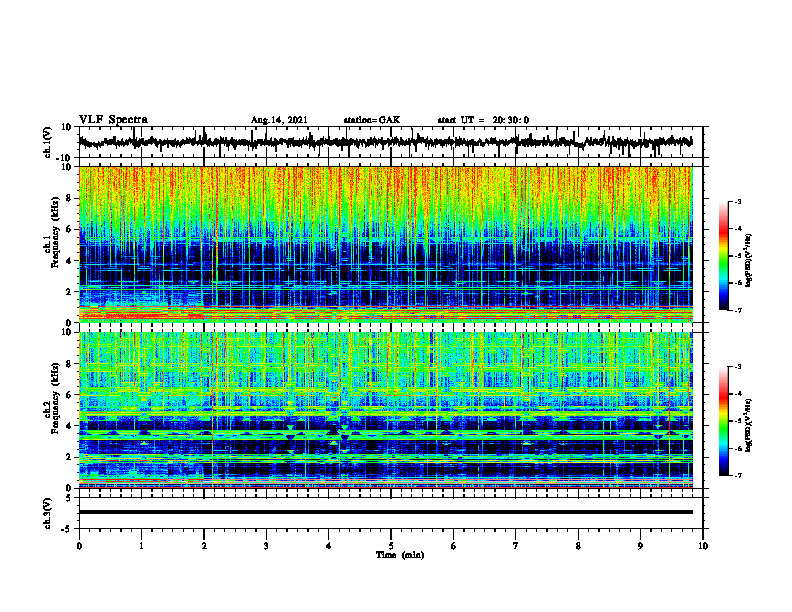This screenshot has height=612, width=792.
Task: Click the '4' tick on time axis
Action: click(329, 546)
